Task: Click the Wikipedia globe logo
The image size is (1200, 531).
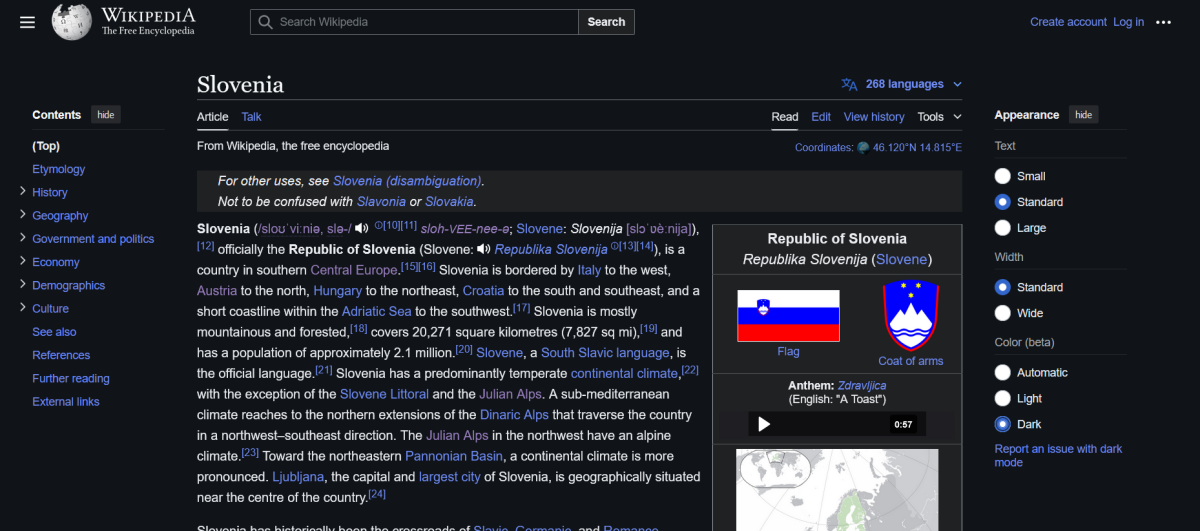Action: (72, 22)
